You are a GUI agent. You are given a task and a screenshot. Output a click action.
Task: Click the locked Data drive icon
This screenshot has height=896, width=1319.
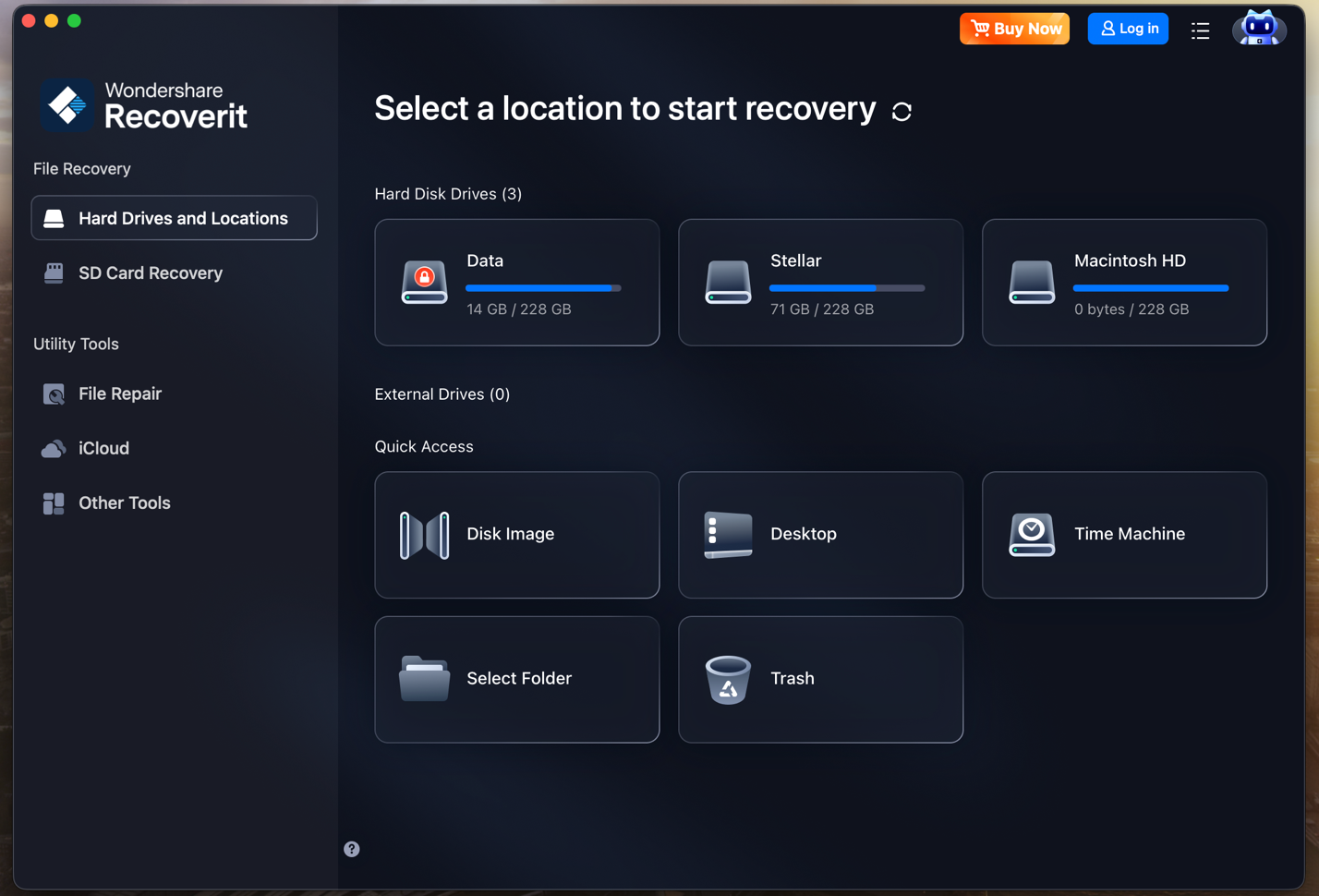click(x=425, y=282)
